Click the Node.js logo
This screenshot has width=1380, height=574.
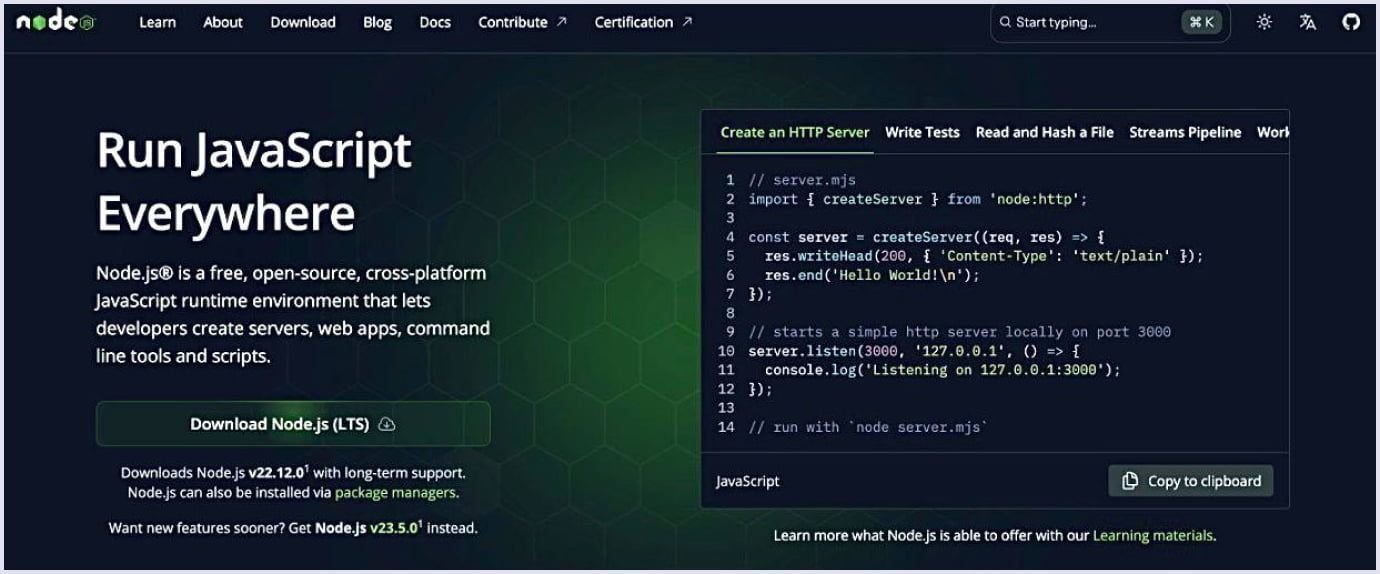click(55, 22)
